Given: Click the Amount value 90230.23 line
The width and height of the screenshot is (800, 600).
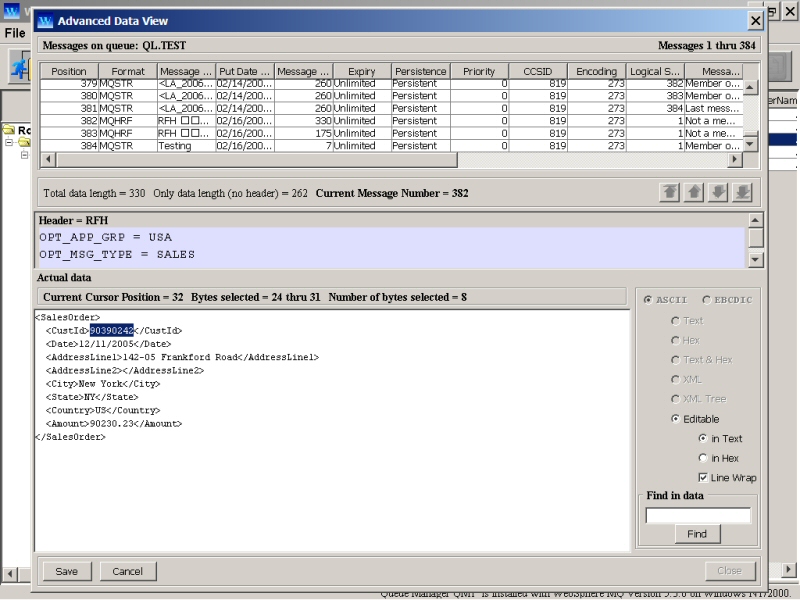Looking at the screenshot, I should [114, 423].
